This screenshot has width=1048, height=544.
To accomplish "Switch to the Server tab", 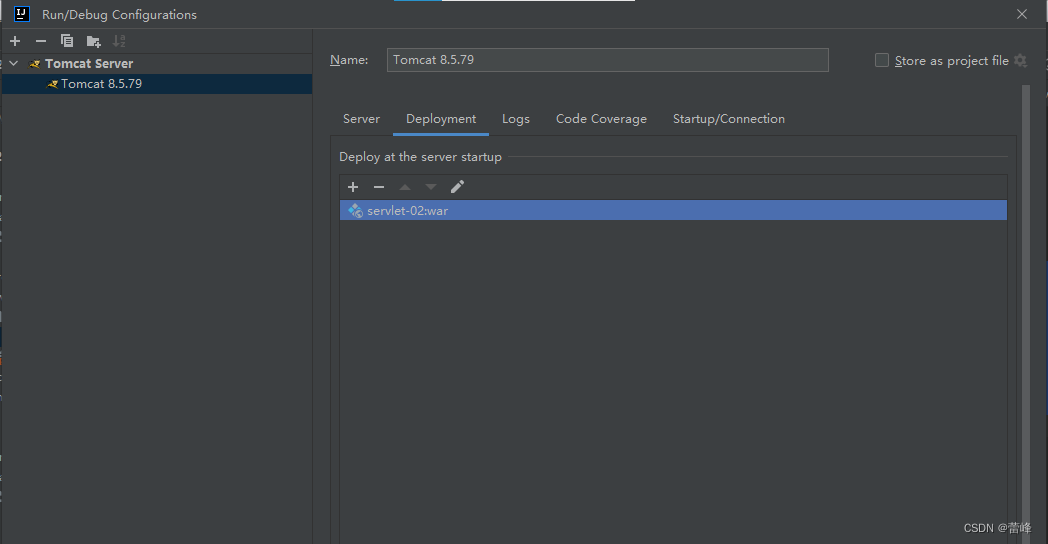I will (x=361, y=119).
